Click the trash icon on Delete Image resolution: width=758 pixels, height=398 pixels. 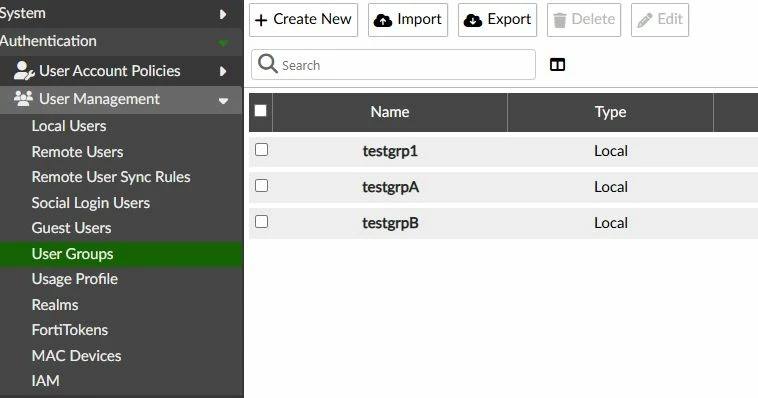point(559,20)
